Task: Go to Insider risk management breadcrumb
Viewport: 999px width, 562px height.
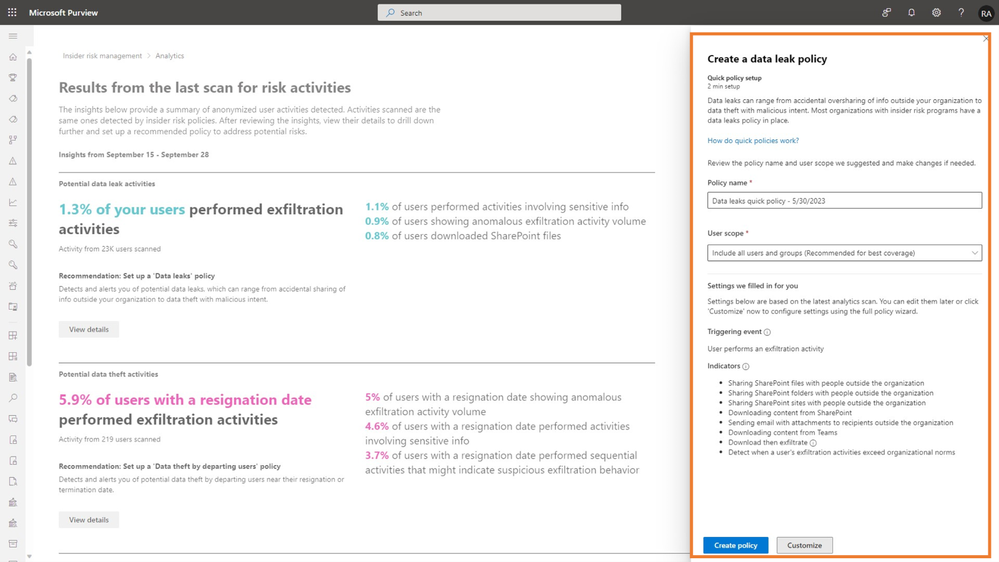Action: pyautogui.click(x=102, y=56)
